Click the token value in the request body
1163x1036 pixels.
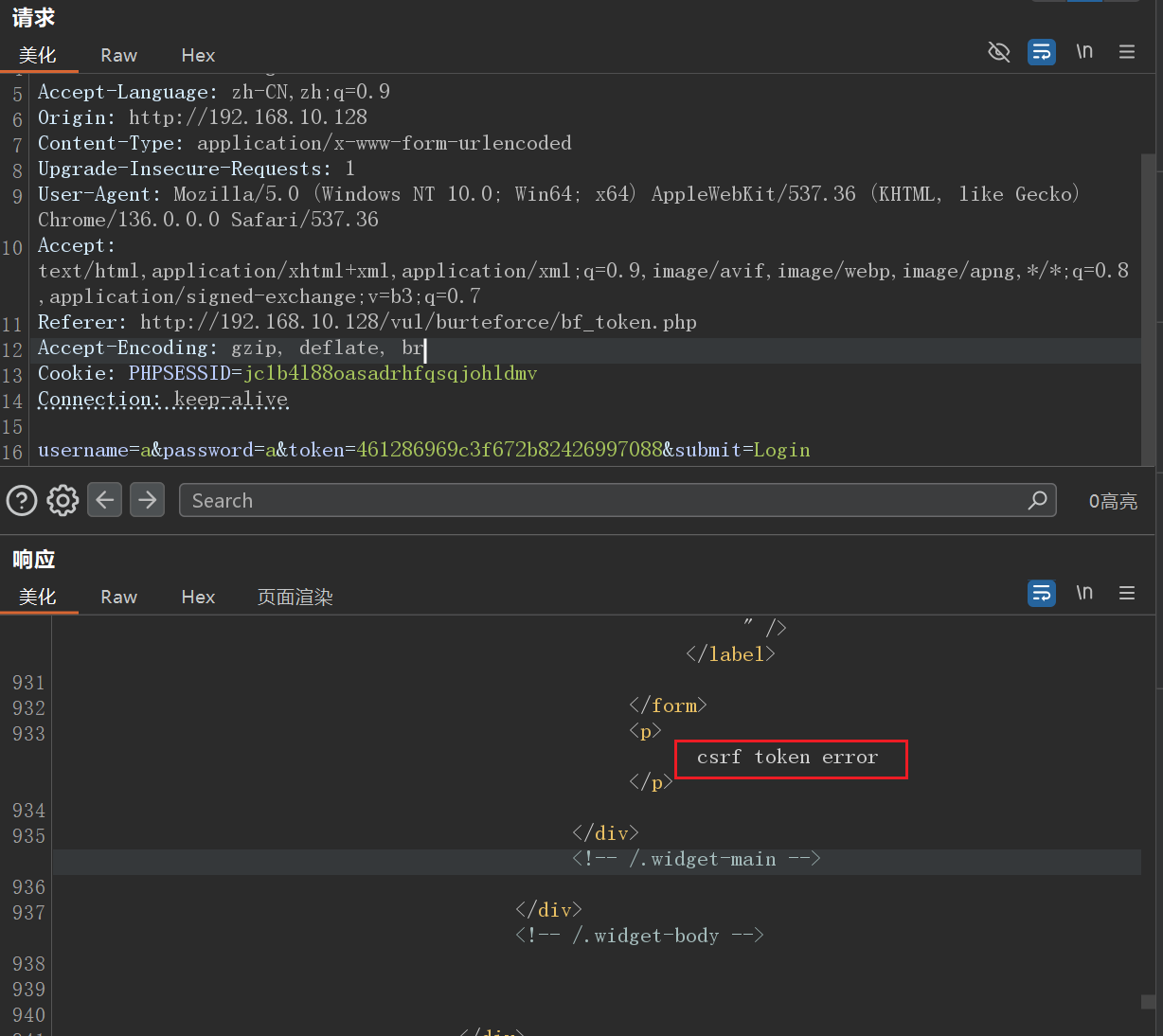coord(509,451)
